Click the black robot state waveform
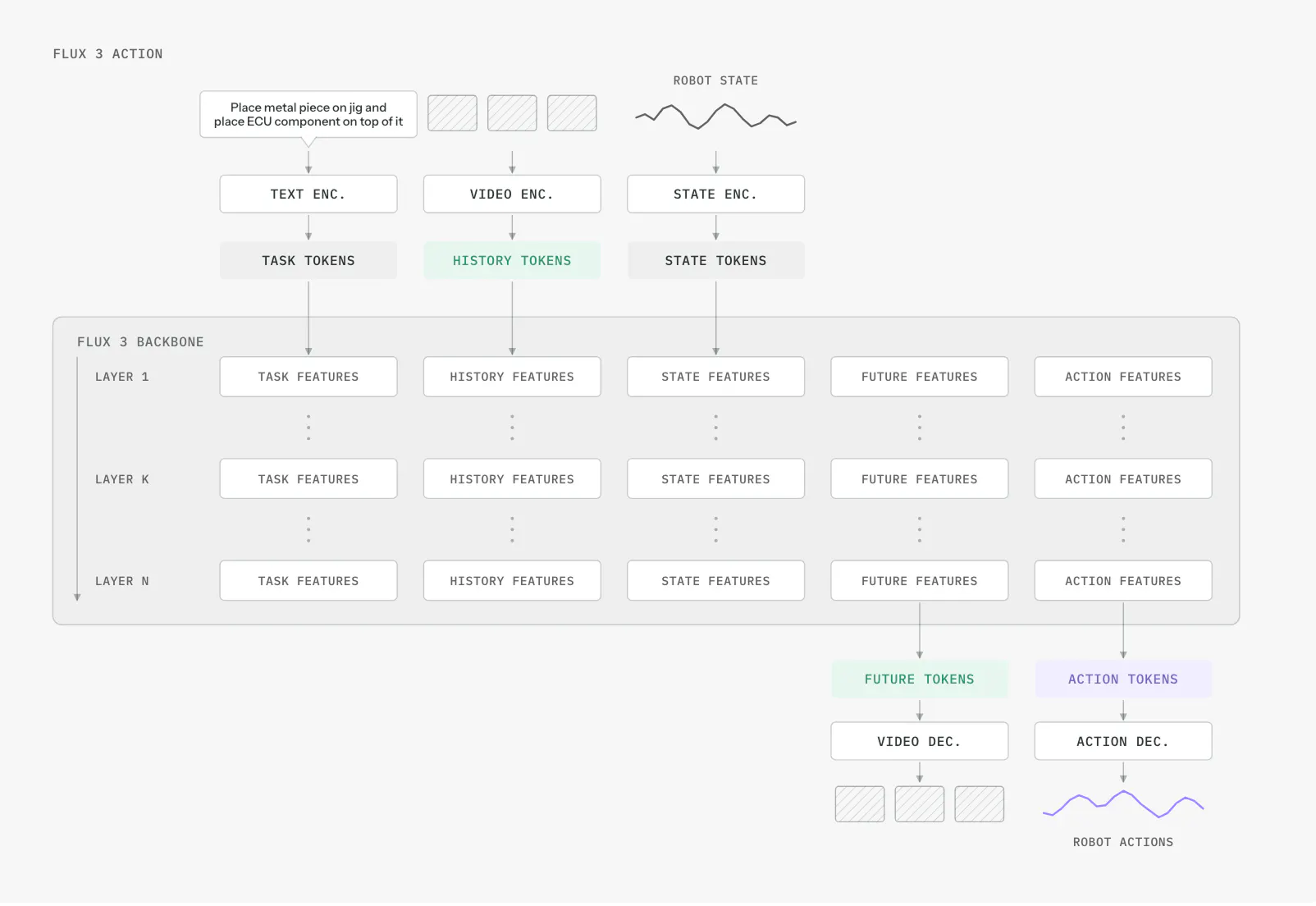Viewport: 1316px width, 906px height. click(715, 117)
